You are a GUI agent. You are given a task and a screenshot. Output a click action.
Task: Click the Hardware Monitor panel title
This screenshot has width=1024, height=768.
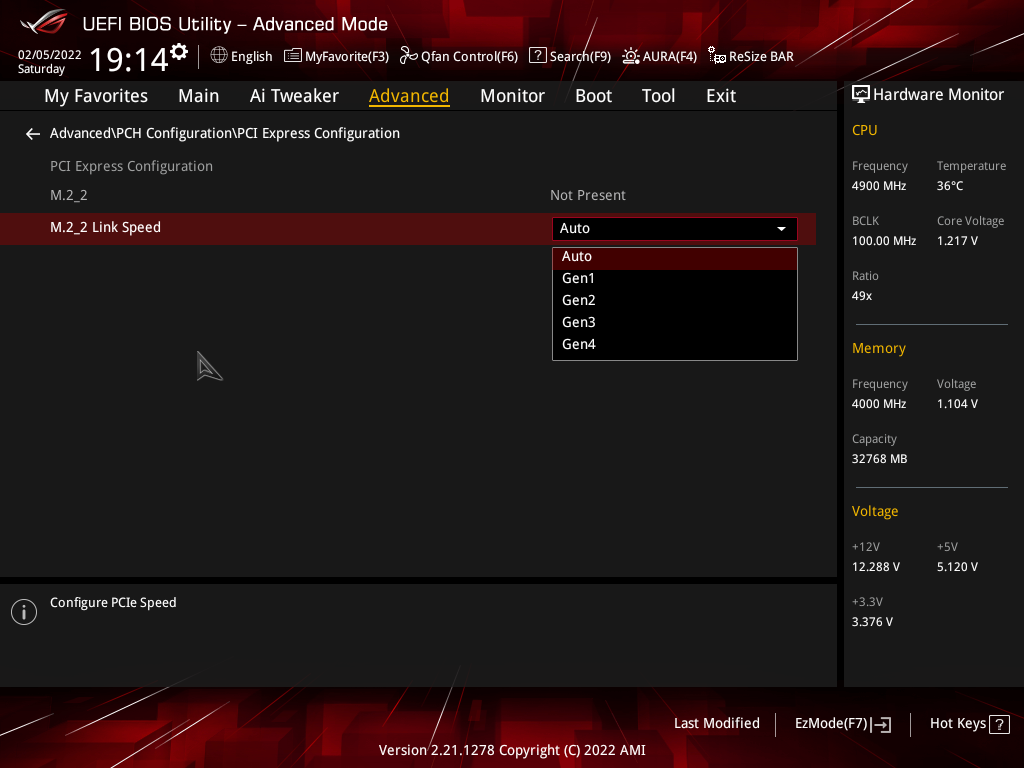click(x=938, y=95)
